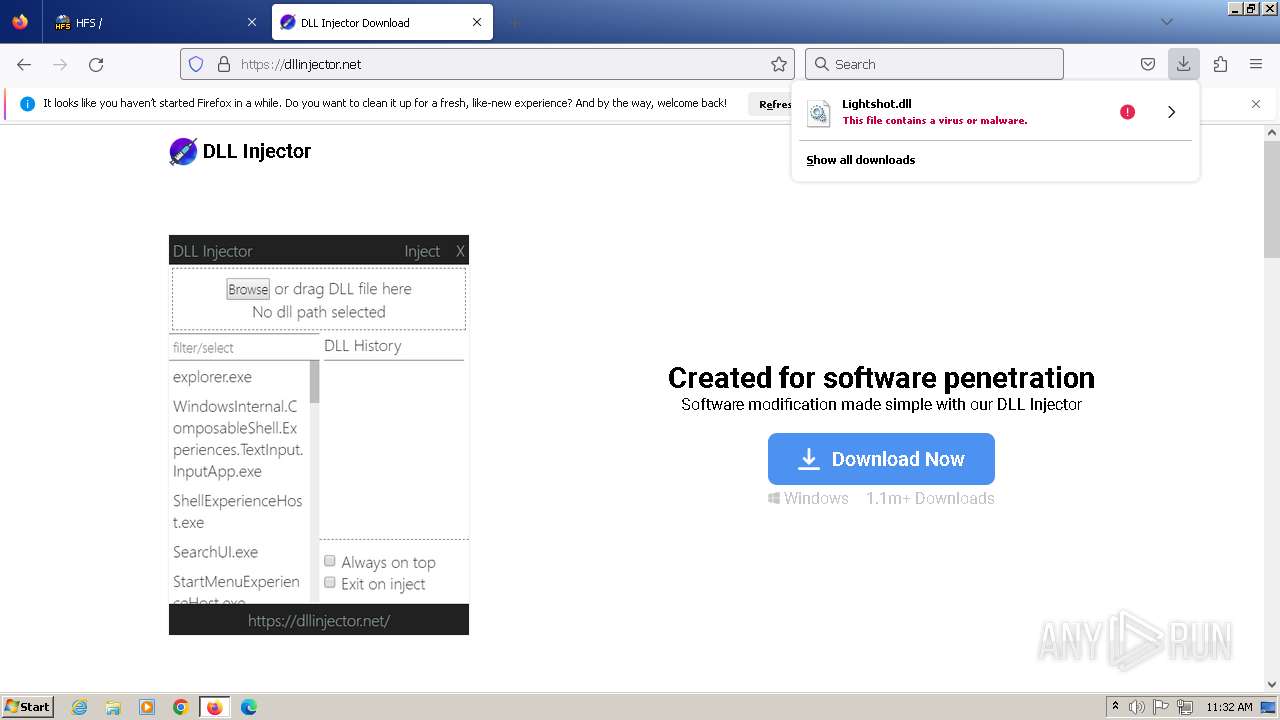1280x720 pixels.
Task: Launch Internet Explorer from taskbar
Action: 80,707
